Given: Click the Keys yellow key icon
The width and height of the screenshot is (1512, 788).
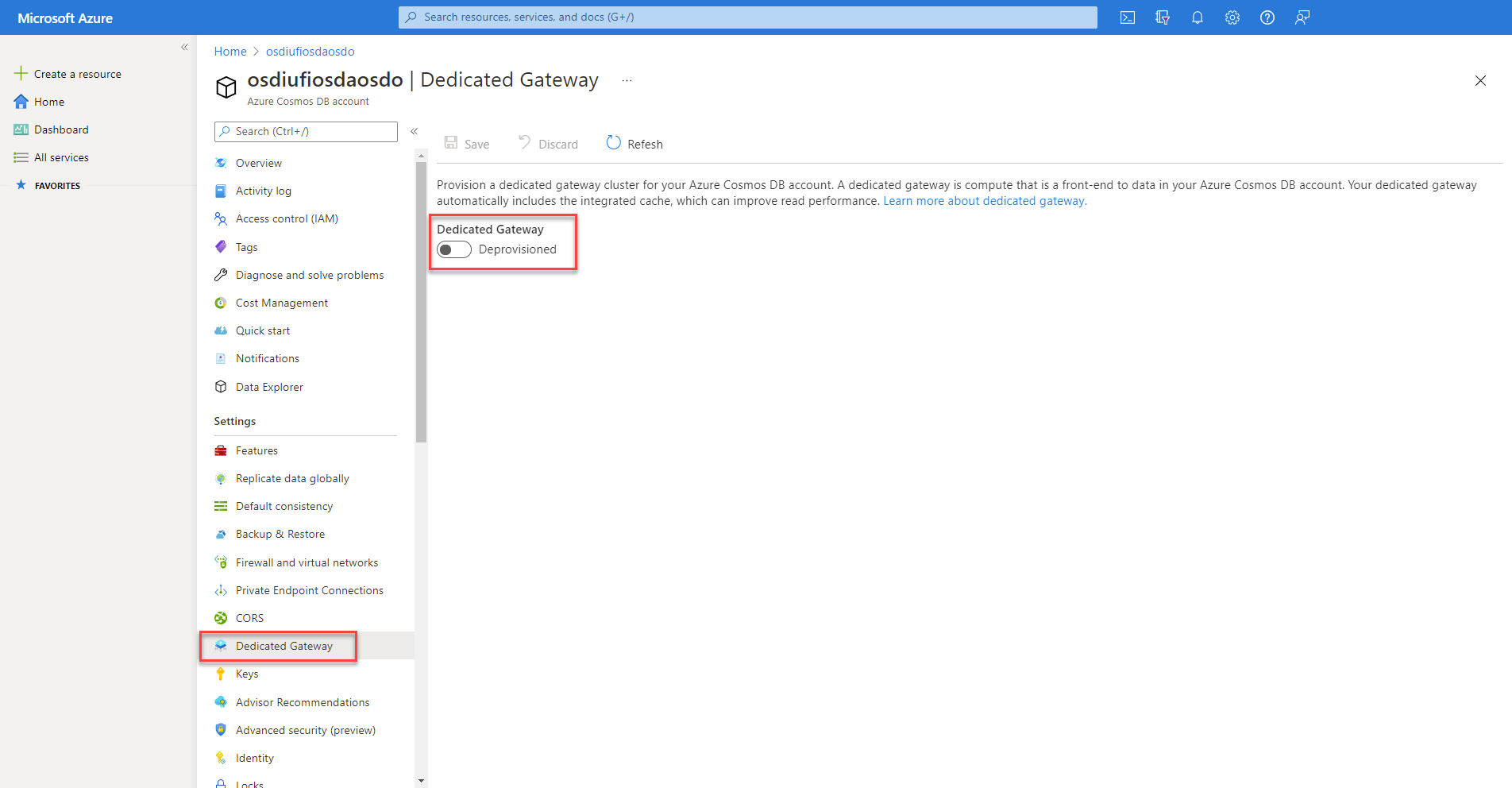Looking at the screenshot, I should 221,674.
